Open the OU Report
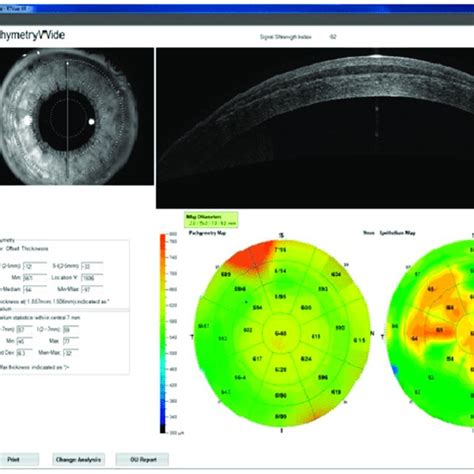The image size is (474, 474). tap(142, 459)
